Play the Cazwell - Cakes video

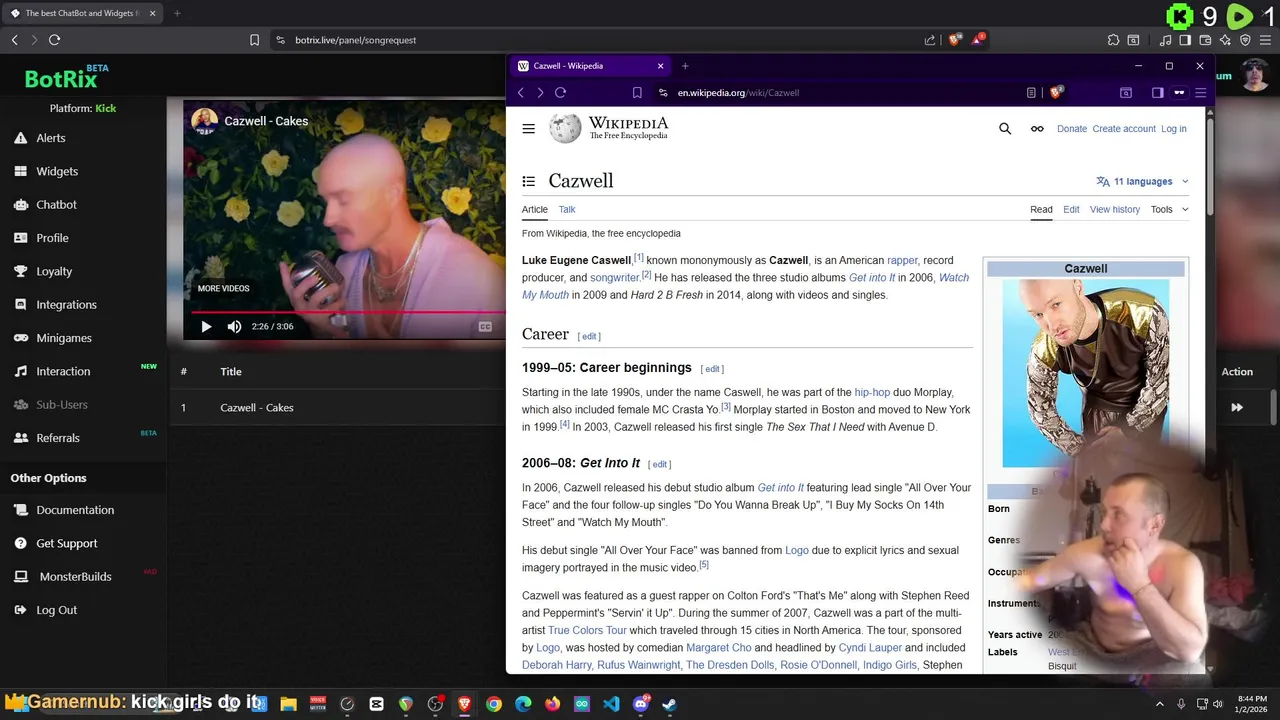(206, 326)
